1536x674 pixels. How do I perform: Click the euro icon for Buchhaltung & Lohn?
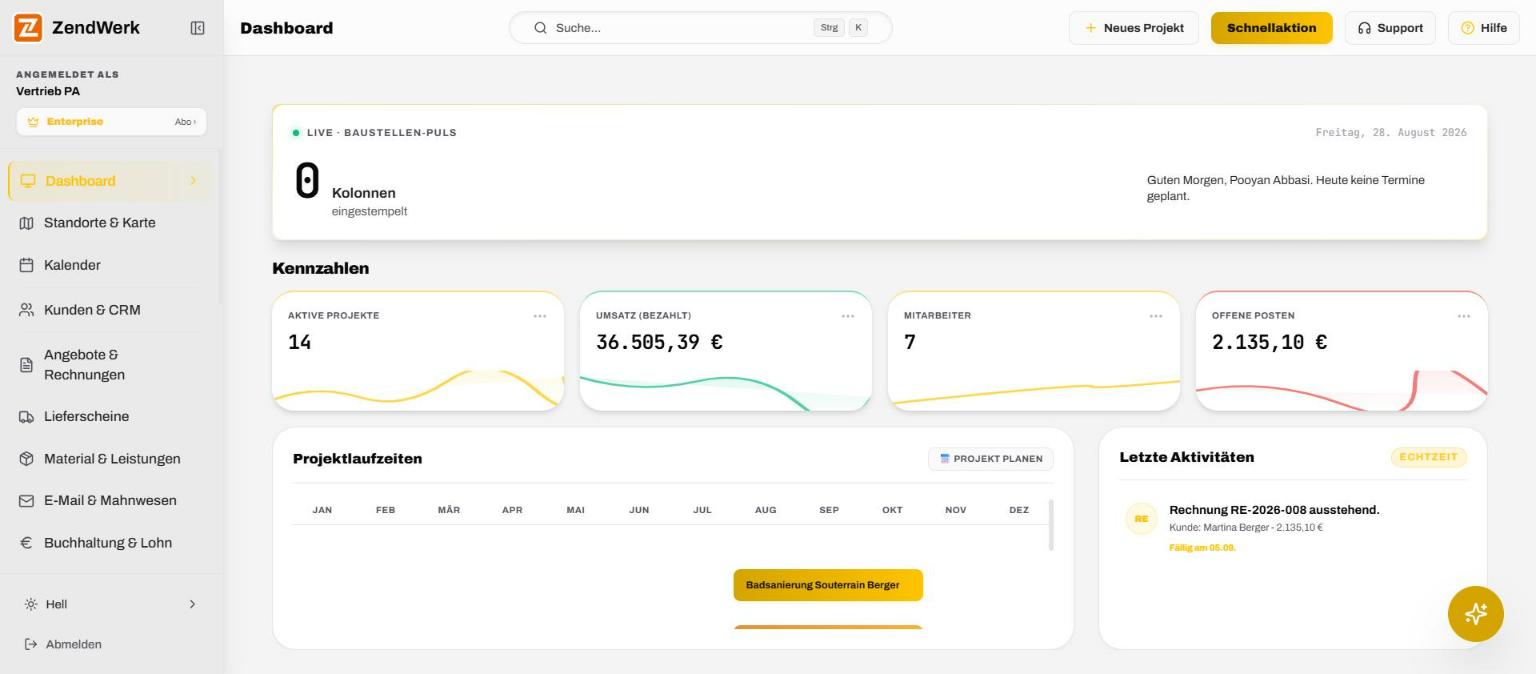(x=27, y=543)
